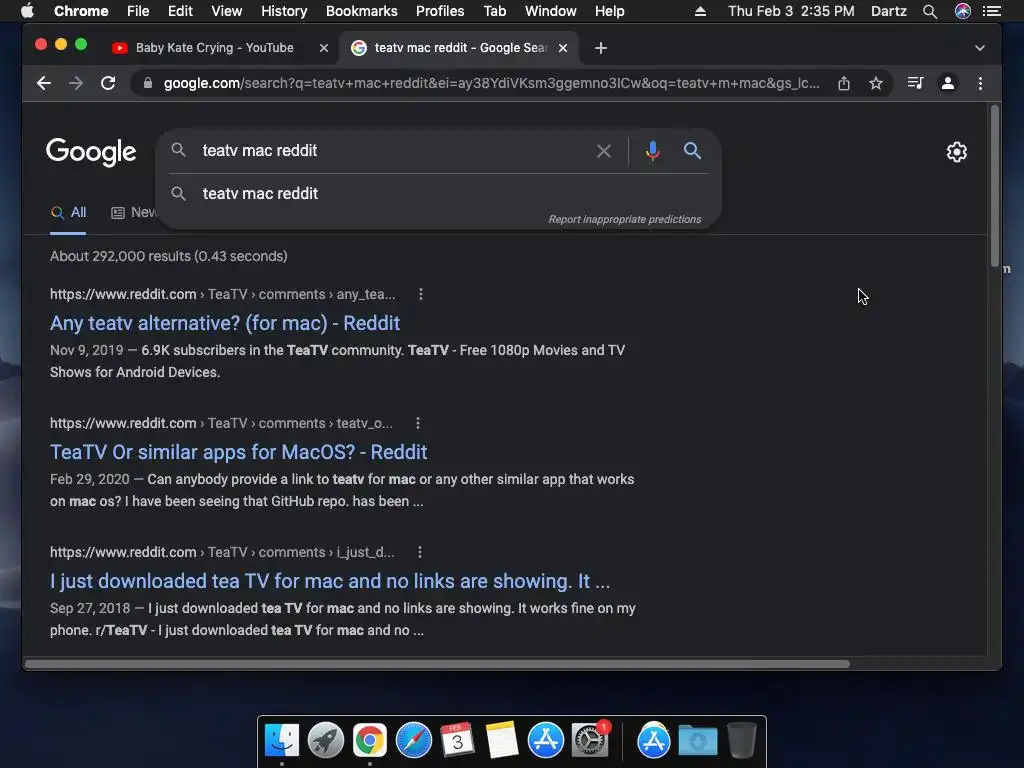Go back with the browser back arrow

tap(44, 83)
